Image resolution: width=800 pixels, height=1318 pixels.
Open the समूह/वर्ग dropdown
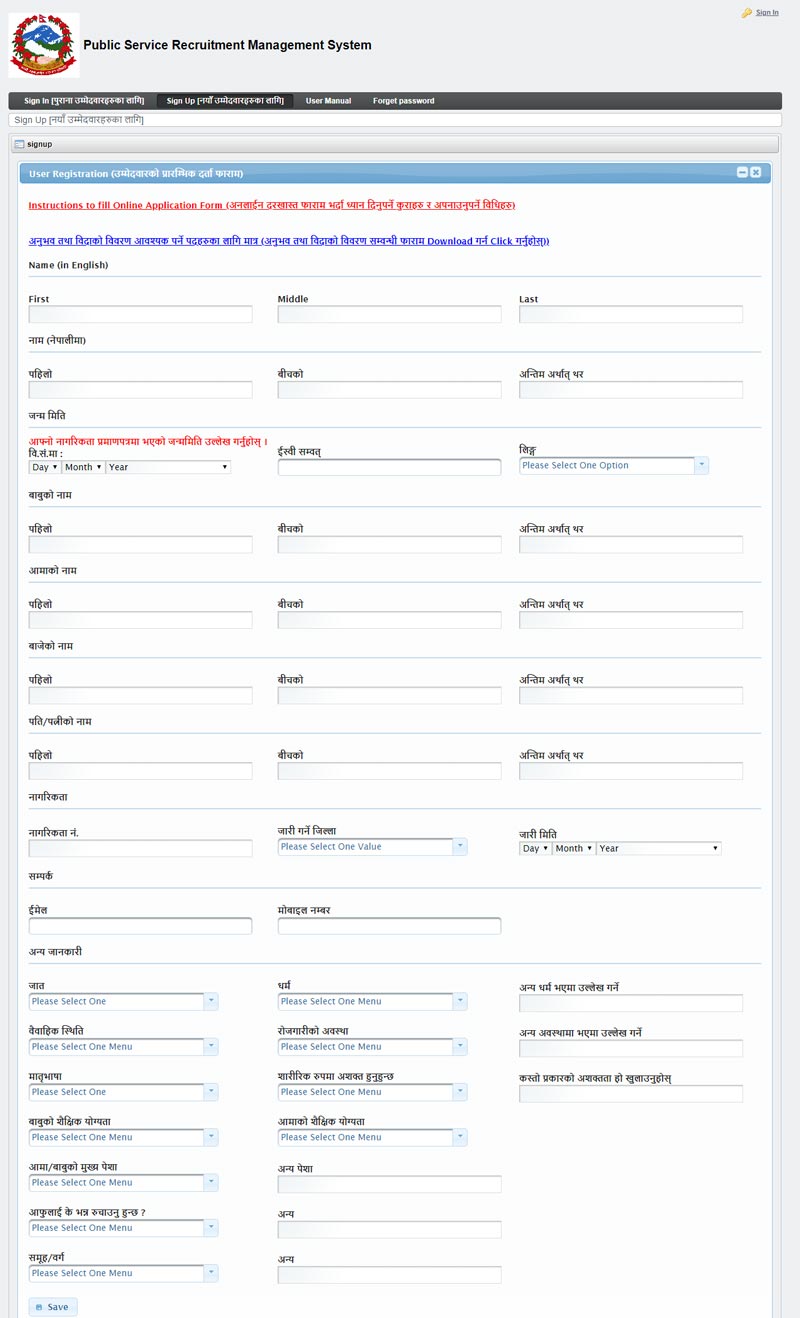pos(124,1273)
